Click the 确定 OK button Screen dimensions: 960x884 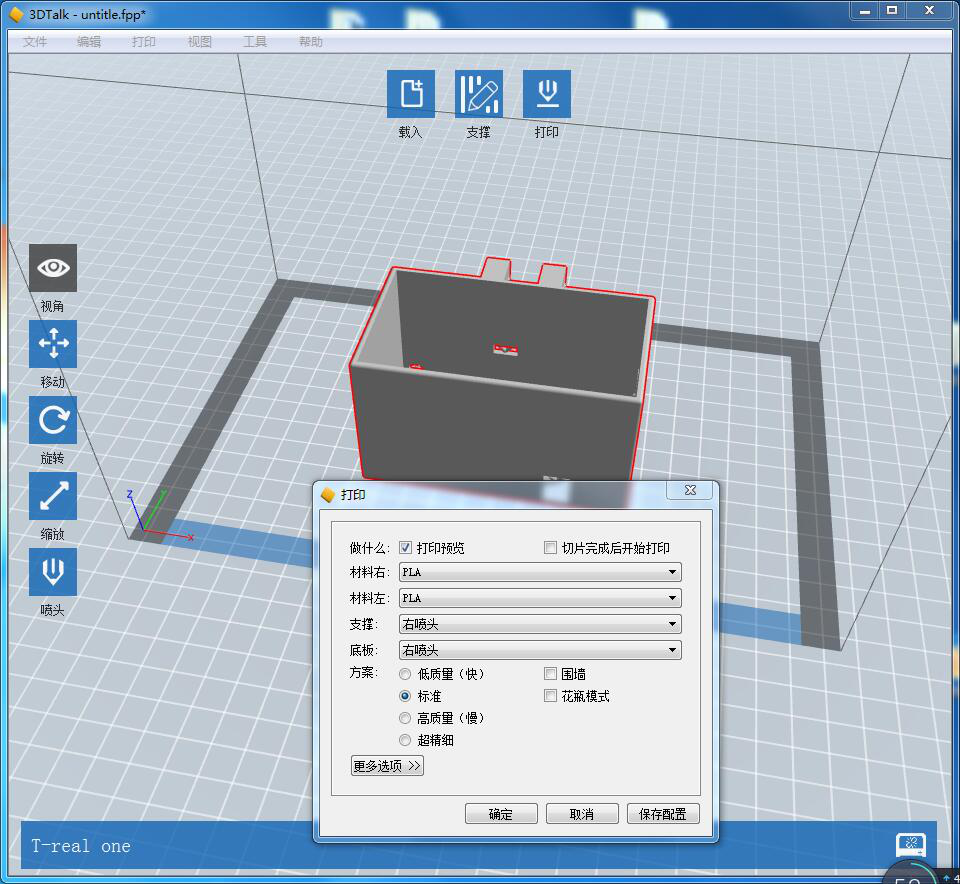point(501,814)
